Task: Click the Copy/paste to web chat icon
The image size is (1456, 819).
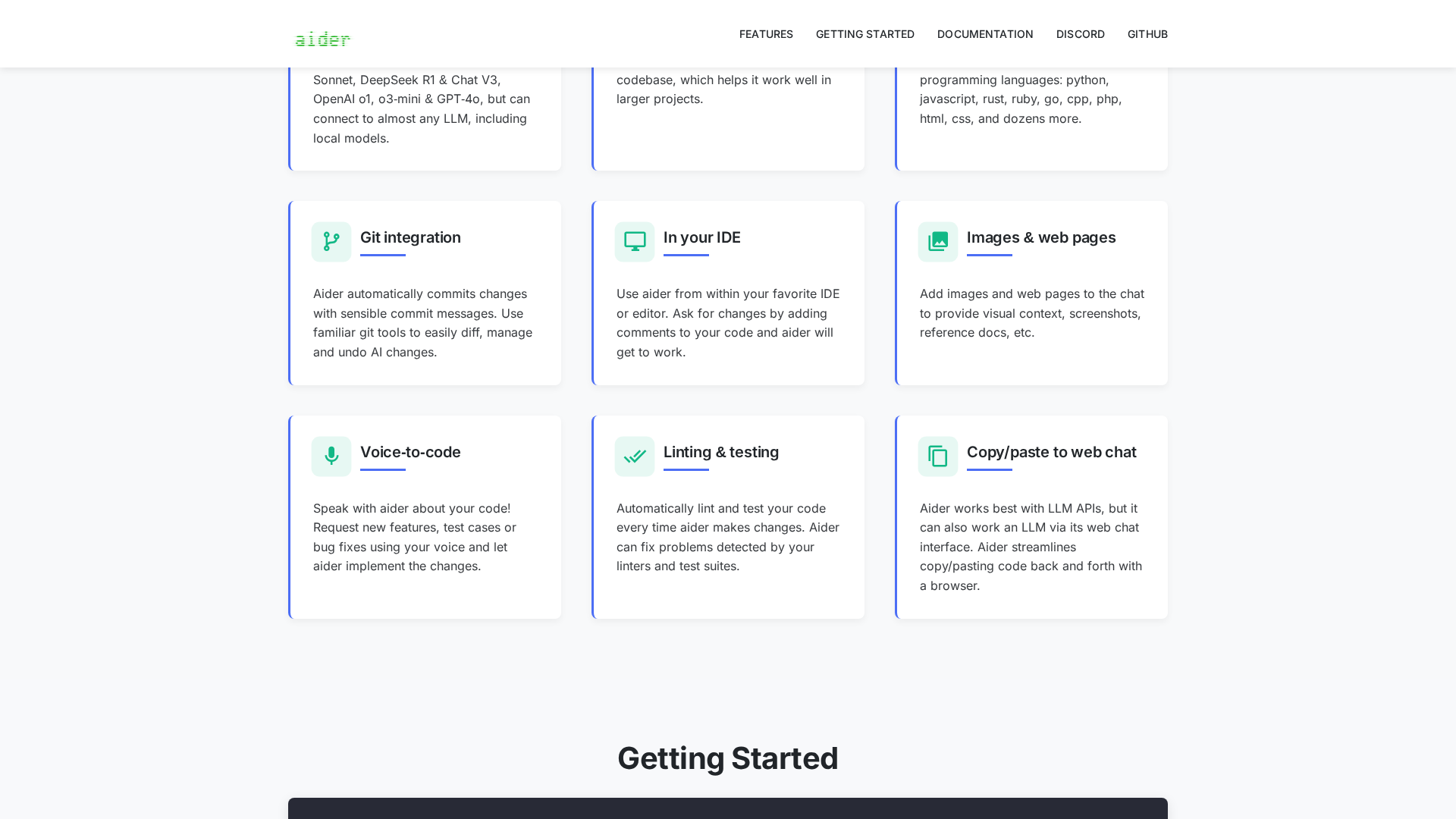Action: [938, 456]
